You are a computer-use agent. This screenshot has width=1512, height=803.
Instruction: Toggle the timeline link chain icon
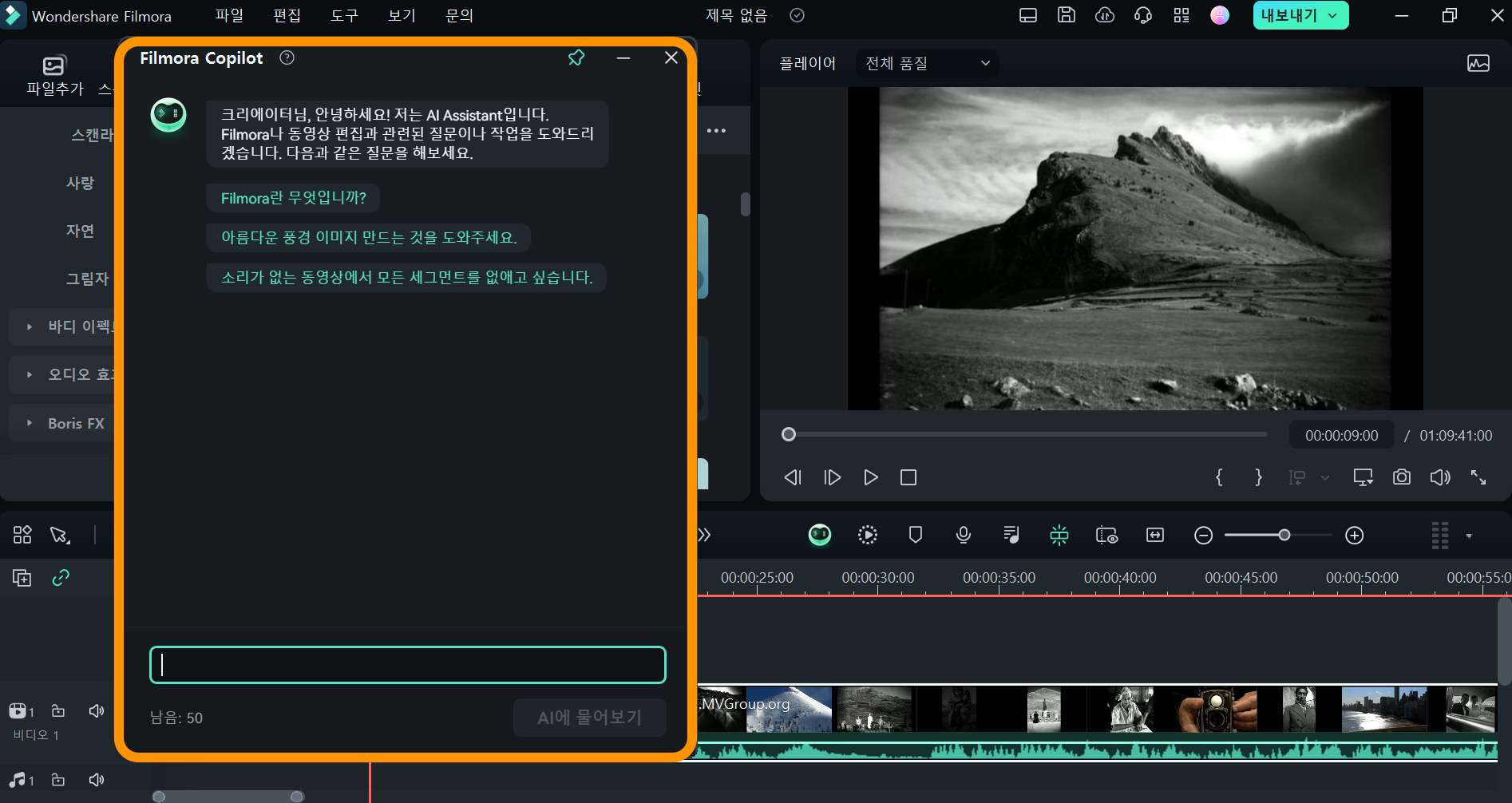coord(61,577)
